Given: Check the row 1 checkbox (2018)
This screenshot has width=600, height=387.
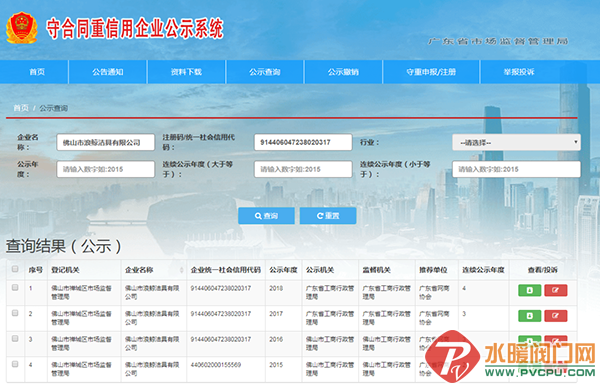Looking at the screenshot, I should pyautogui.click(x=15, y=287).
